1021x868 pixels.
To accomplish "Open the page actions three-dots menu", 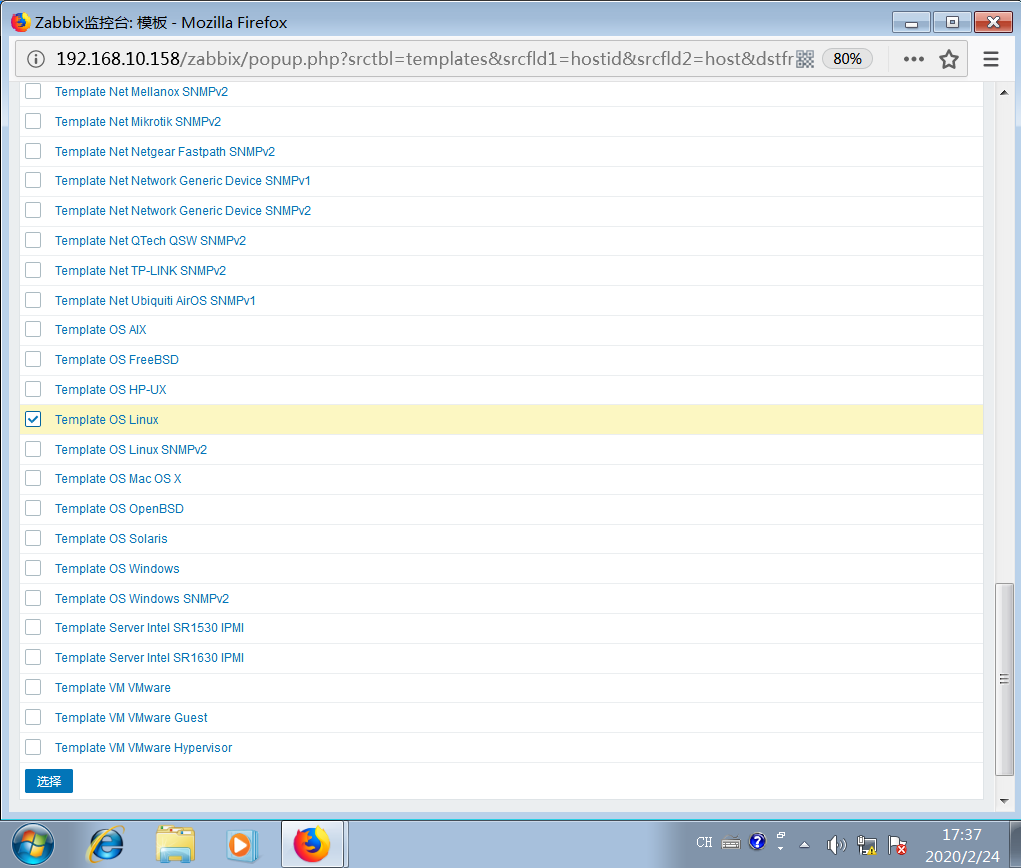I will click(914, 59).
